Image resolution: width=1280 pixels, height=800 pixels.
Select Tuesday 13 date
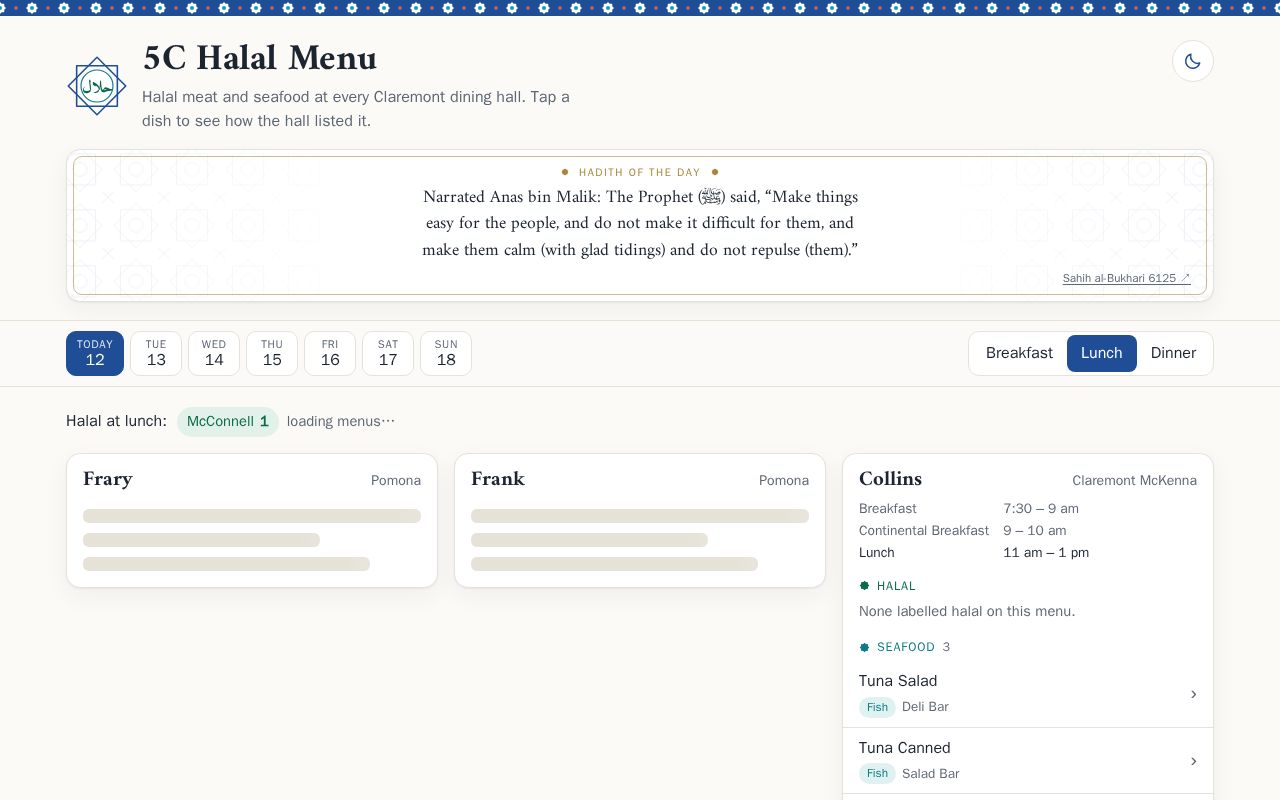[x=156, y=353]
